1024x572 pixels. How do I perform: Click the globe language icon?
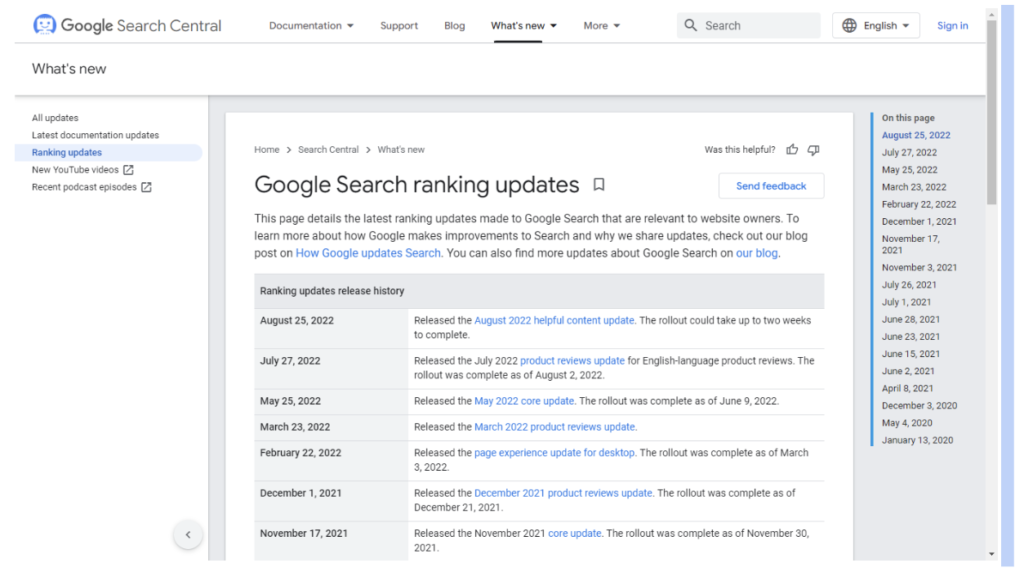(849, 25)
